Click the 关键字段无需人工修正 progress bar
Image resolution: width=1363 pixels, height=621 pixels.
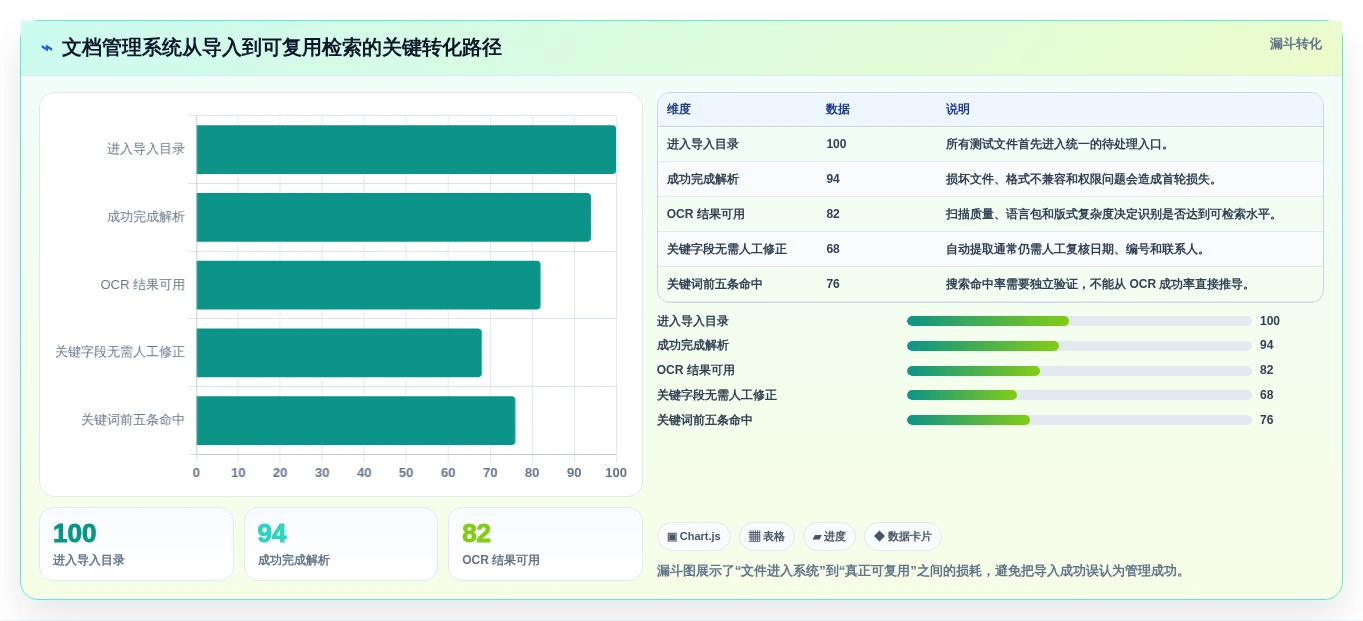point(1079,395)
